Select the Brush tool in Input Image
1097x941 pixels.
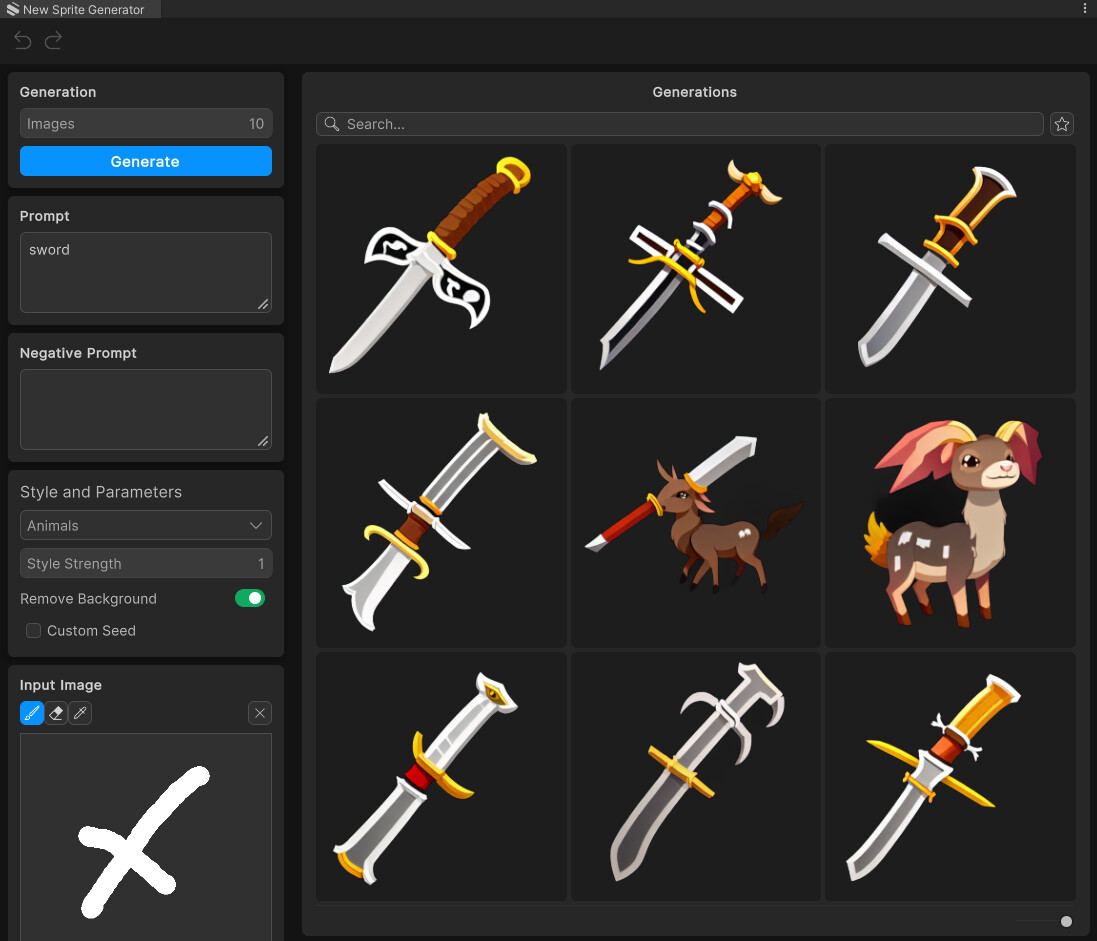[x=31, y=713]
